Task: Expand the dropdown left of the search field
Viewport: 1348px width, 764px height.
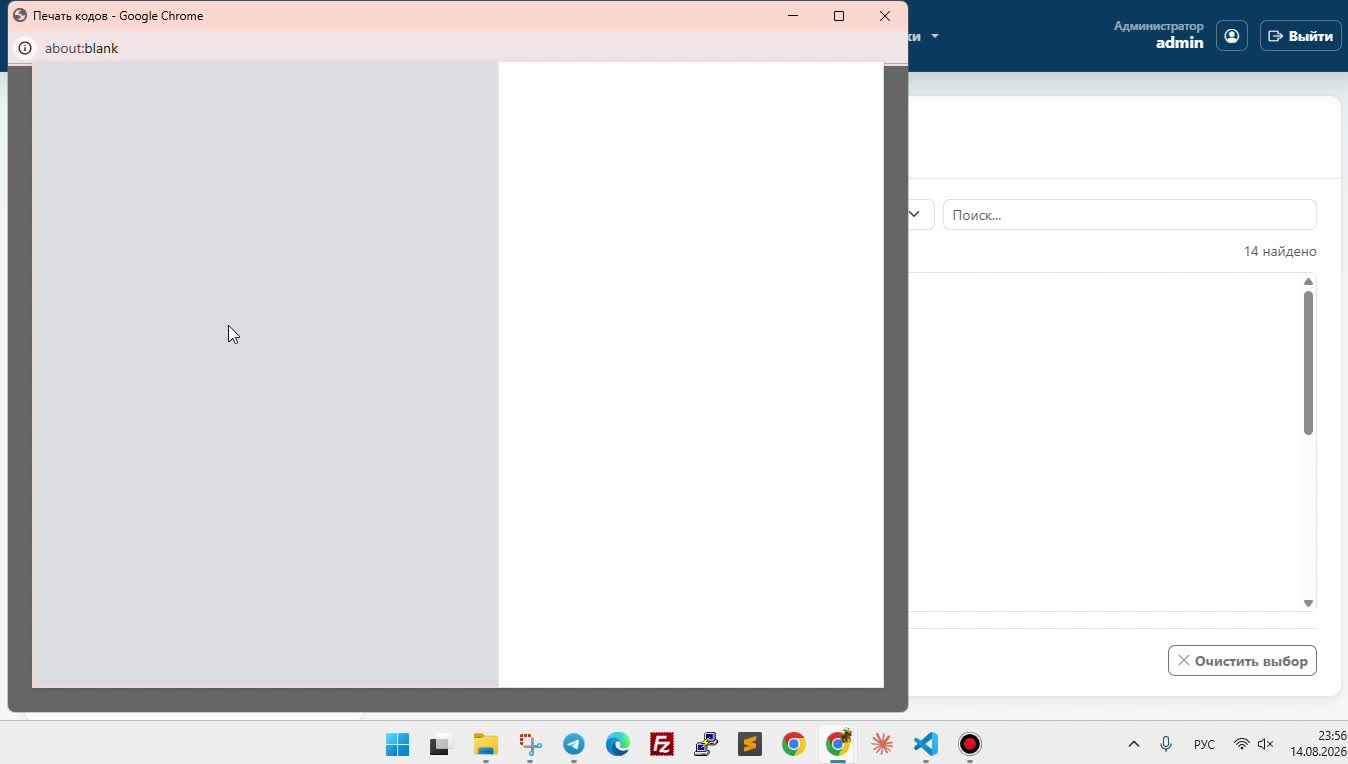Action: (915, 214)
